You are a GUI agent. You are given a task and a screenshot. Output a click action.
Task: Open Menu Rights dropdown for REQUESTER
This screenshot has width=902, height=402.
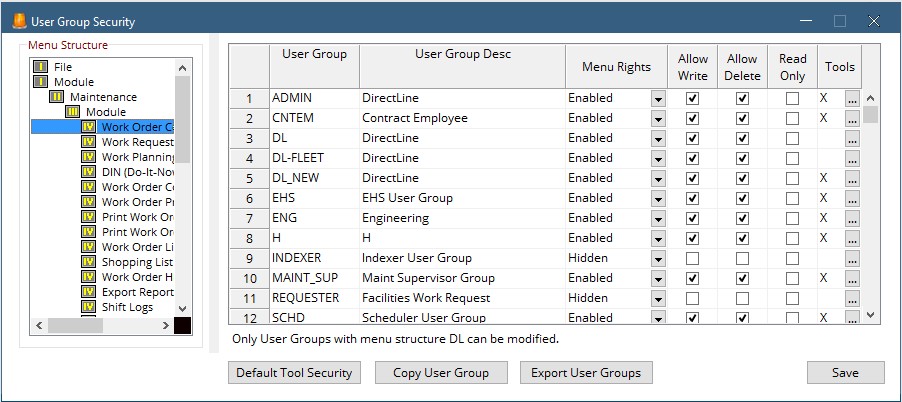(657, 298)
